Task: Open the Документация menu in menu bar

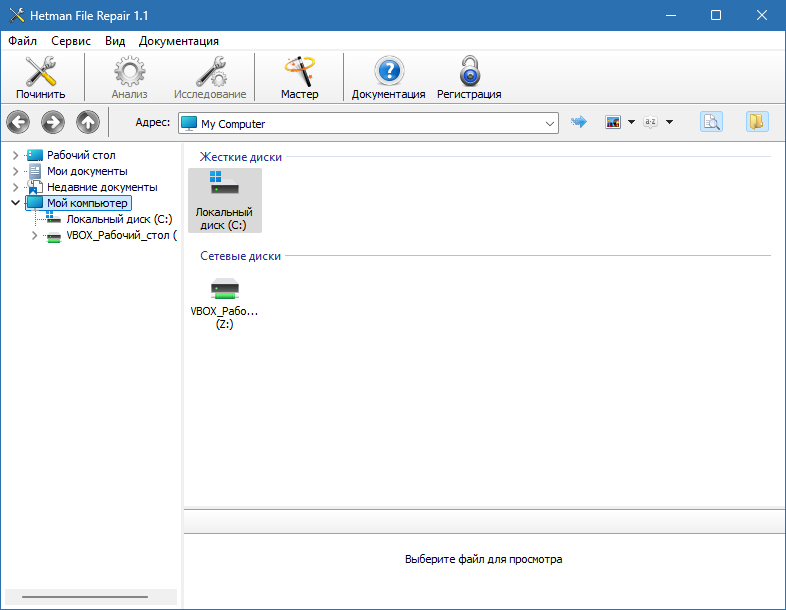Action: [x=178, y=41]
